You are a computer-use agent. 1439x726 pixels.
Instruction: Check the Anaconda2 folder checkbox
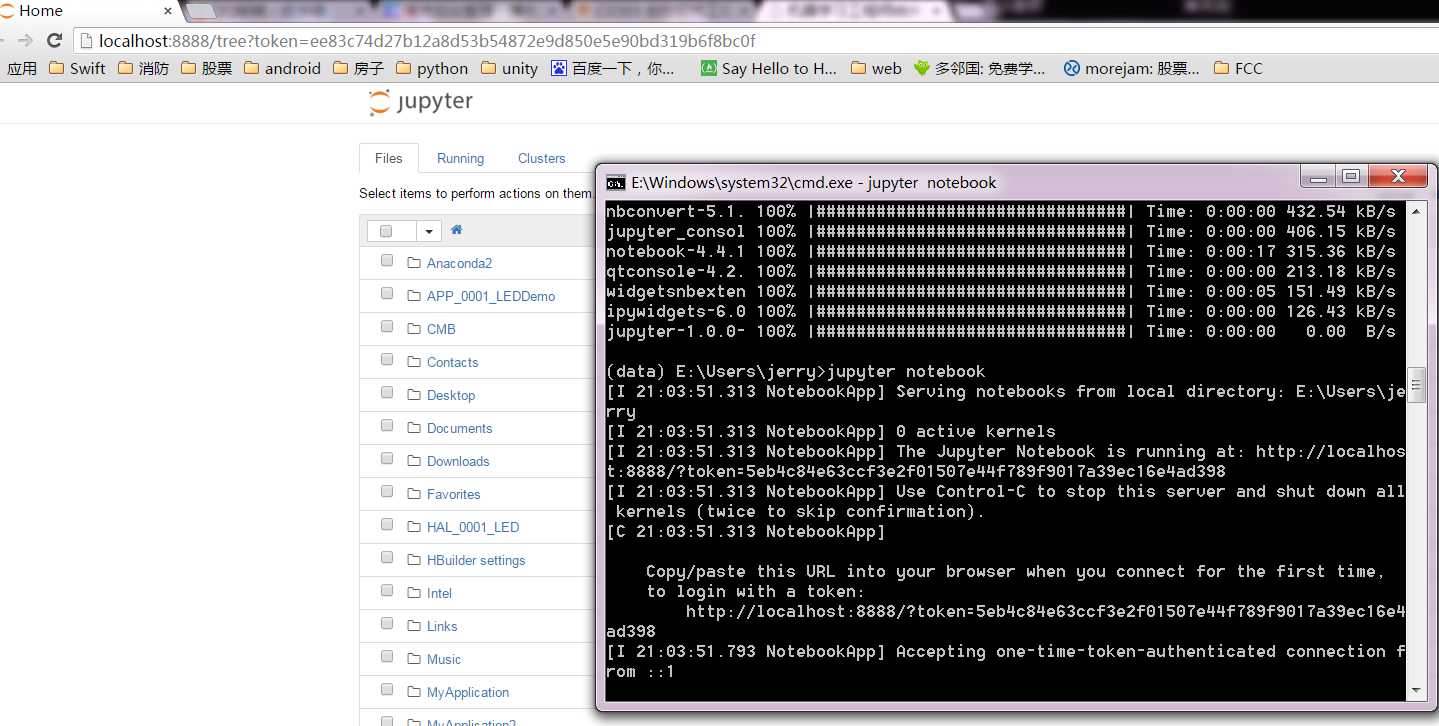(387, 261)
